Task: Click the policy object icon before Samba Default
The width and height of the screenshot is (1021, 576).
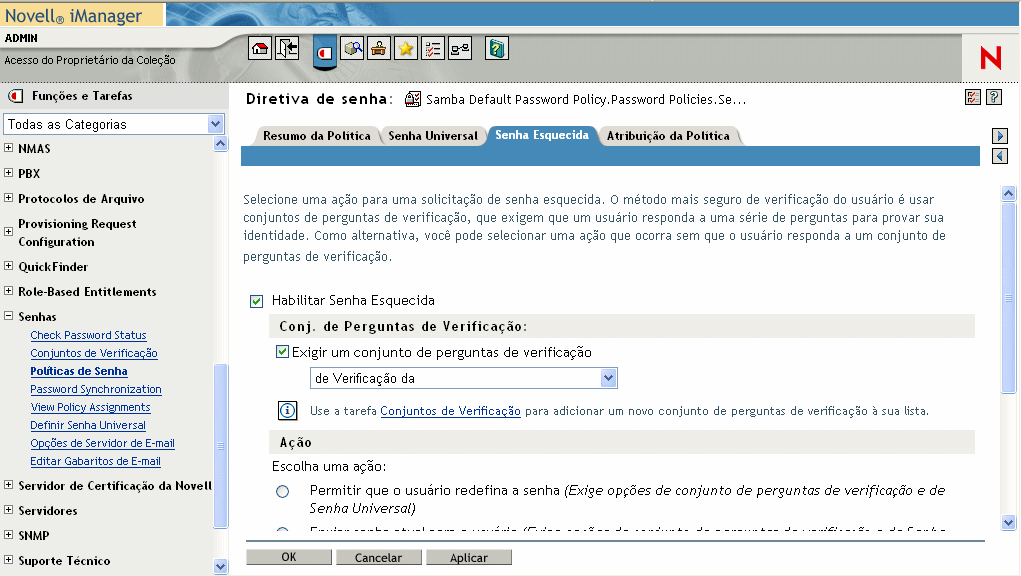Action: pos(413,99)
